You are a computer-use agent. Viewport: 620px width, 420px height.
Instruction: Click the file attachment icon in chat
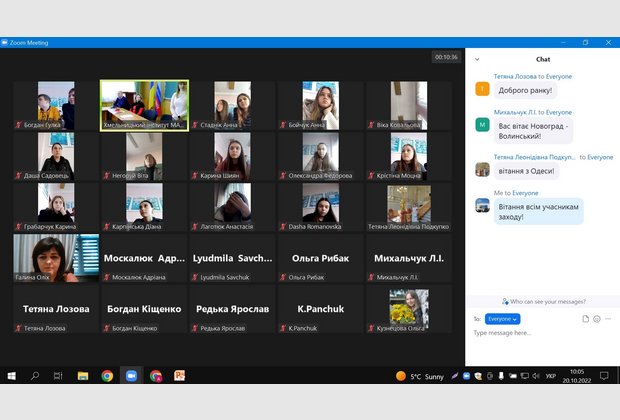[585, 319]
